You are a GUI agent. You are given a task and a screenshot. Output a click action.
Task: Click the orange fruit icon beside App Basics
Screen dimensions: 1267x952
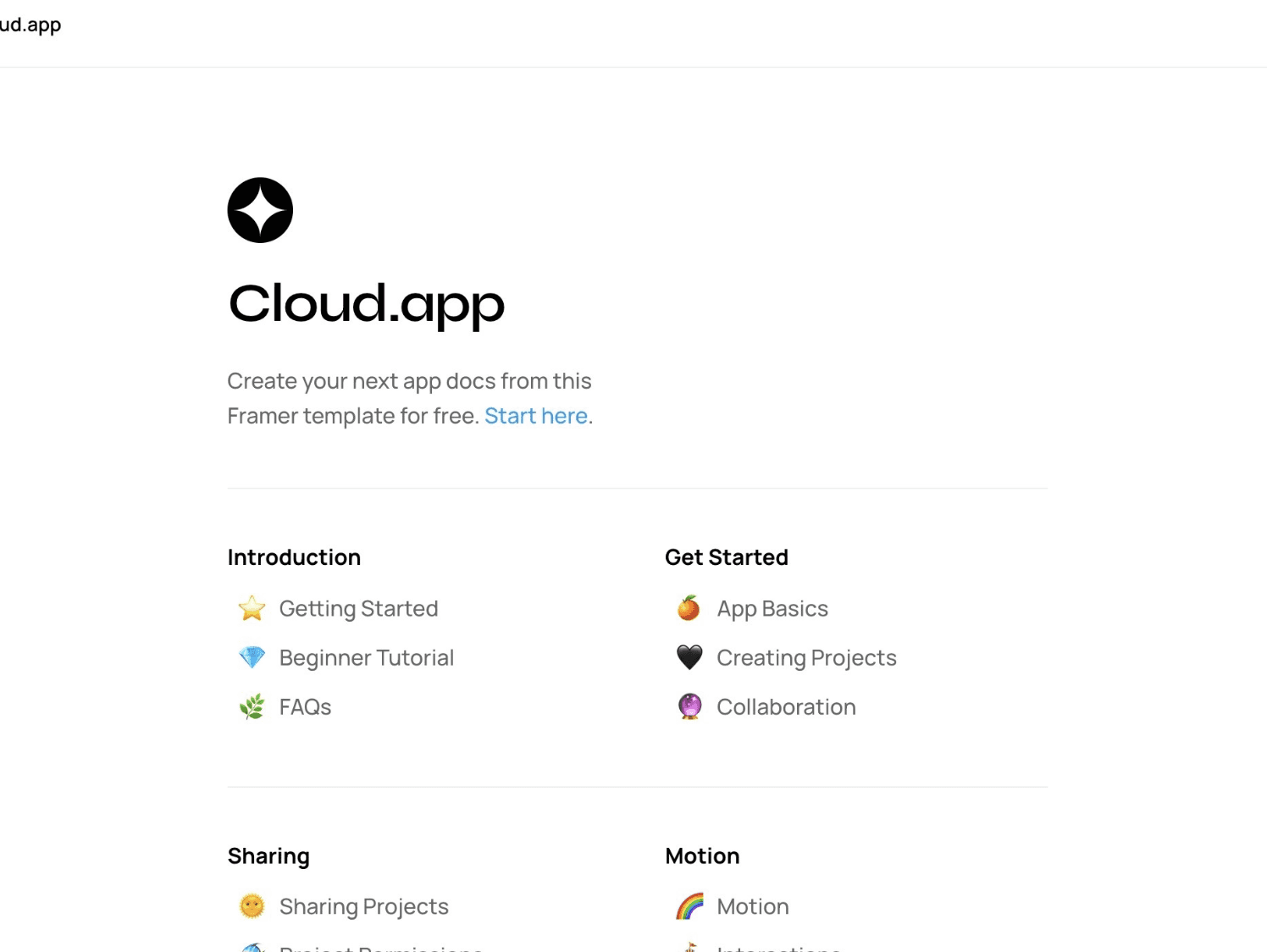[689, 608]
